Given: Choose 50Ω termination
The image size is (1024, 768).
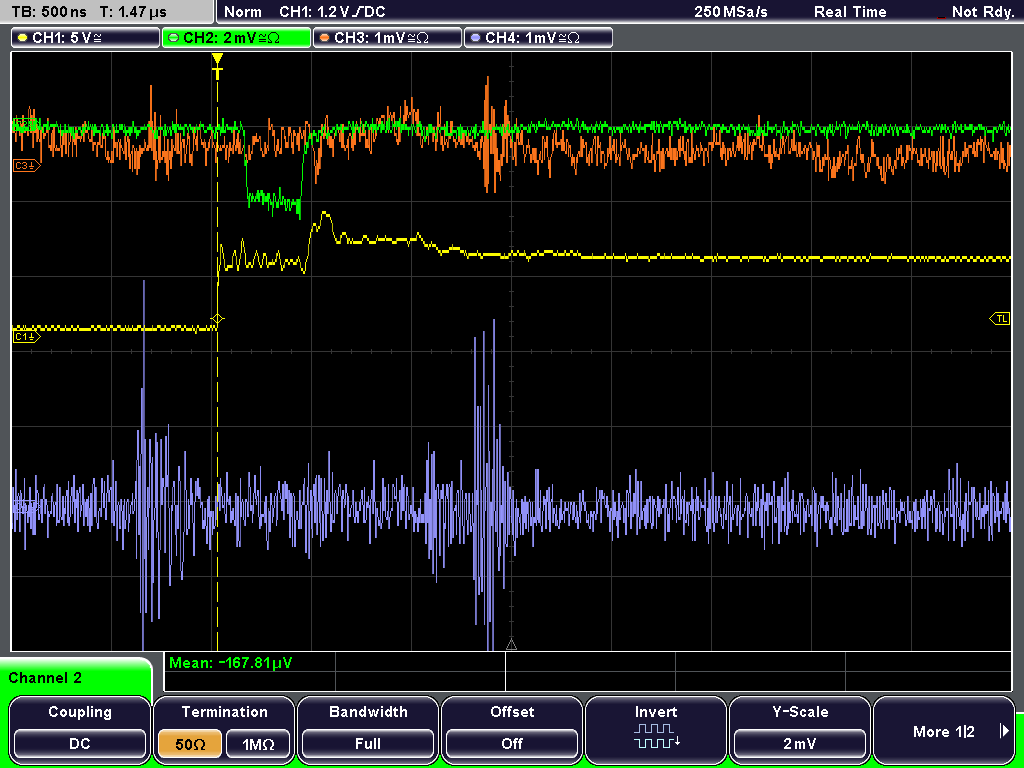Looking at the screenshot, I should 190,744.
